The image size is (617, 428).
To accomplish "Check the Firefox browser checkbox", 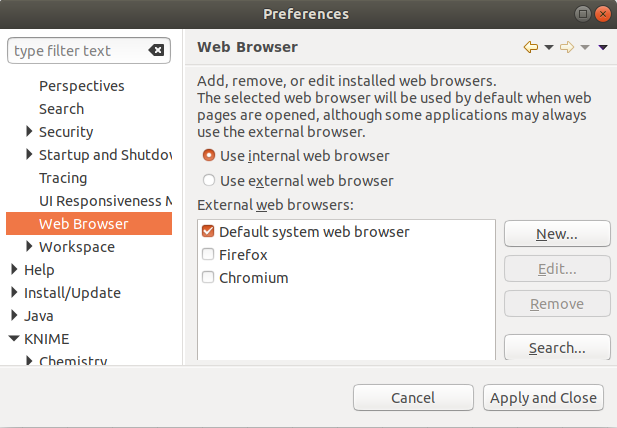I will click(208, 255).
